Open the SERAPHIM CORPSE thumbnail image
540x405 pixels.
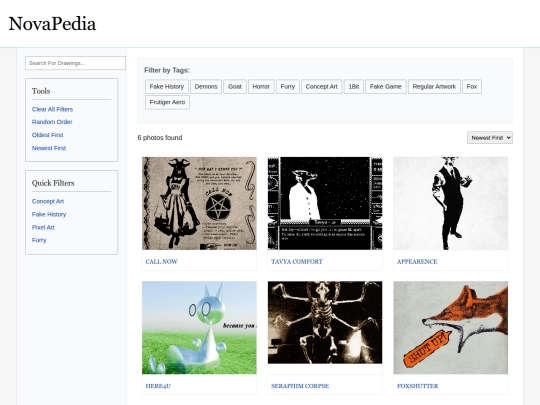point(325,322)
